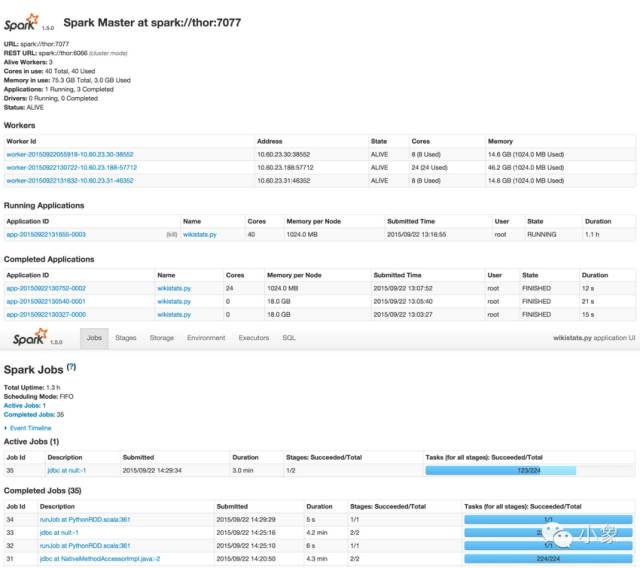640x568 pixels.
Task: Click wikistats.py name in Running Applications
Action: pos(200,233)
